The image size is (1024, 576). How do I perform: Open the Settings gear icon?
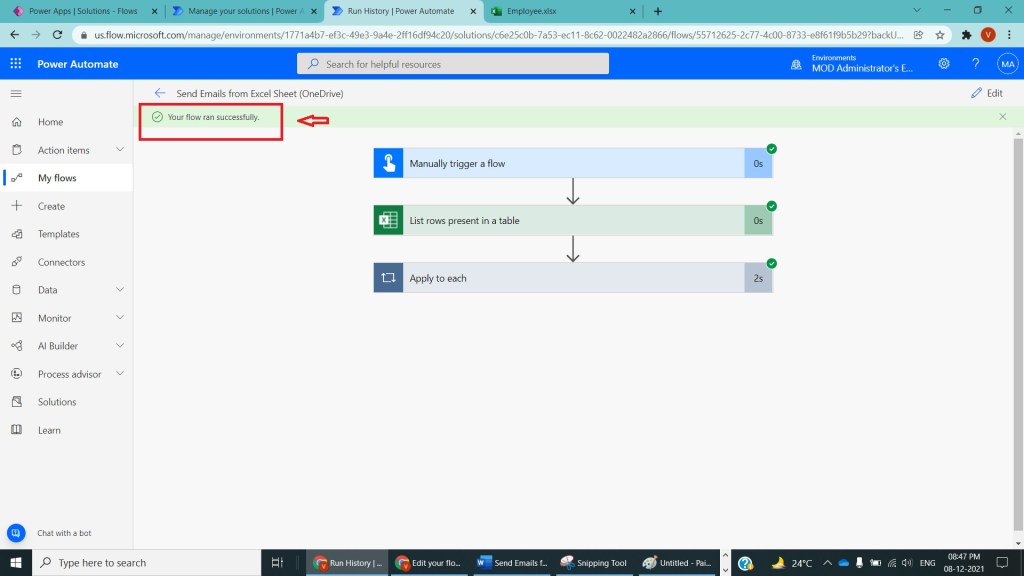(x=944, y=64)
